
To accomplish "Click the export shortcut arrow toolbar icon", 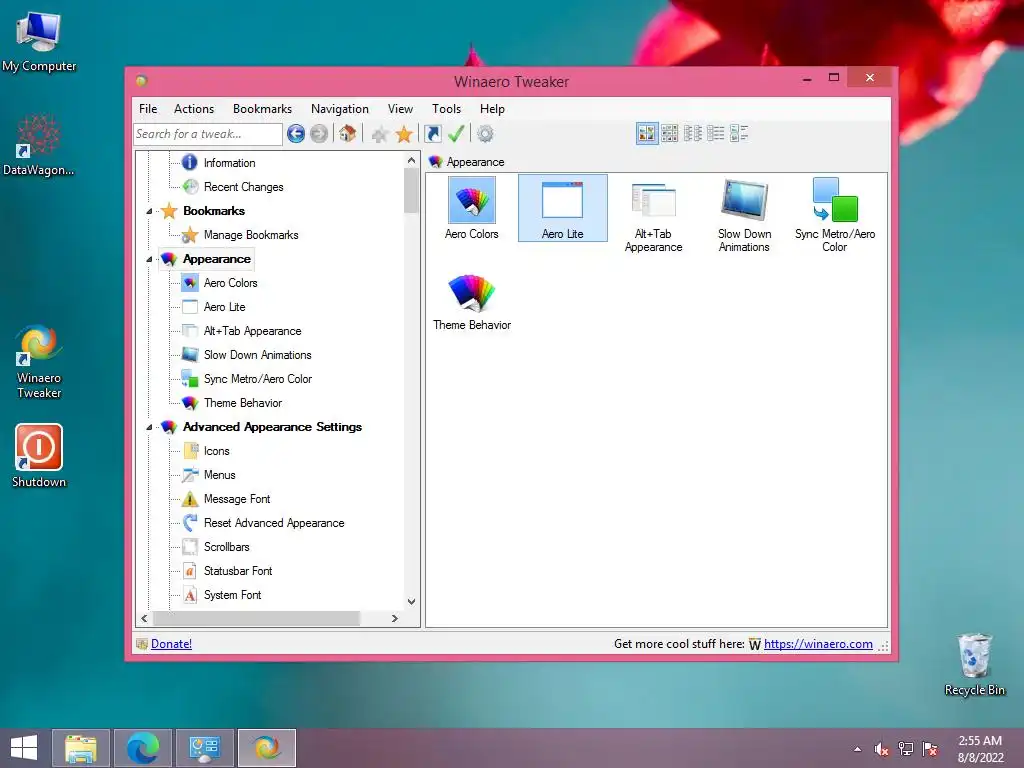I will coord(432,134).
